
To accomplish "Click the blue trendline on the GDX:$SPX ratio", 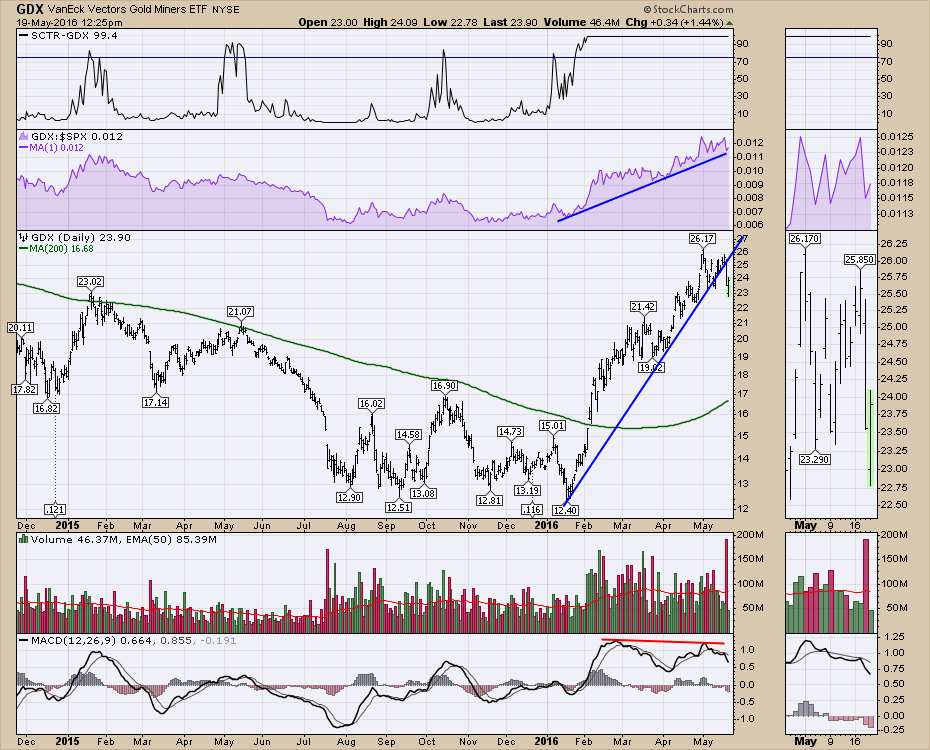I will (x=642, y=187).
